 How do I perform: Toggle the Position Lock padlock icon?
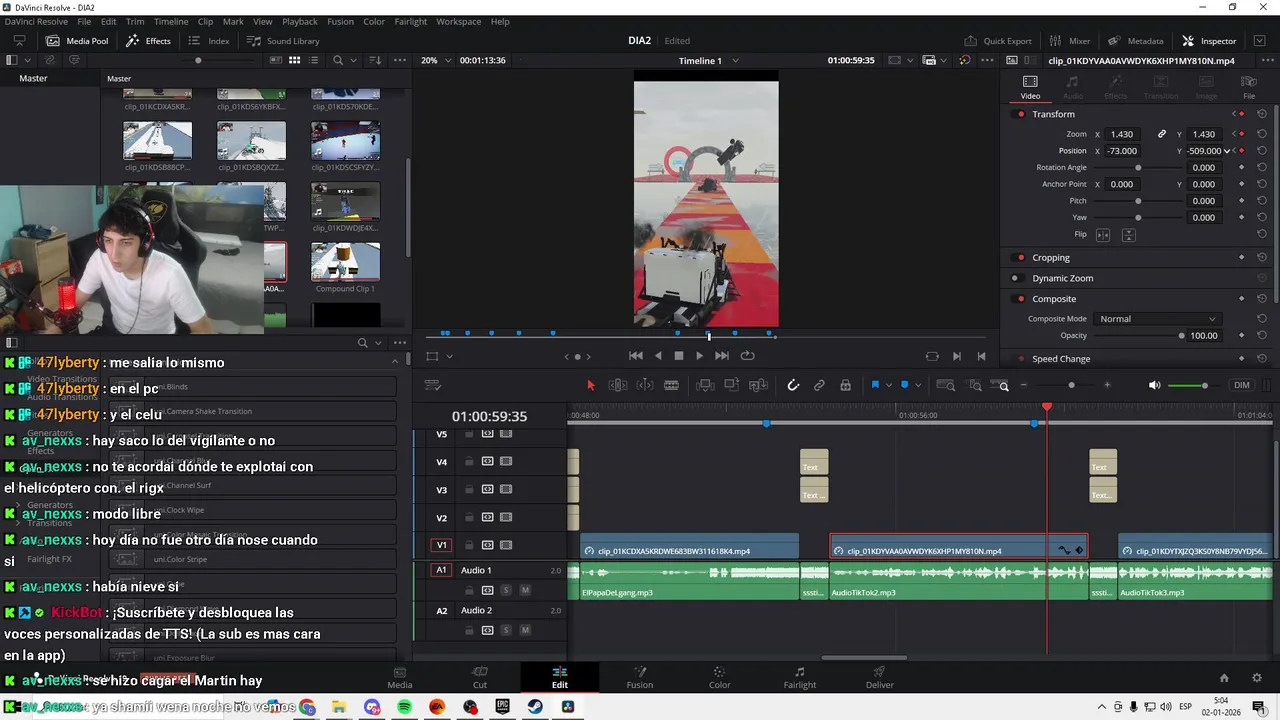(845, 385)
